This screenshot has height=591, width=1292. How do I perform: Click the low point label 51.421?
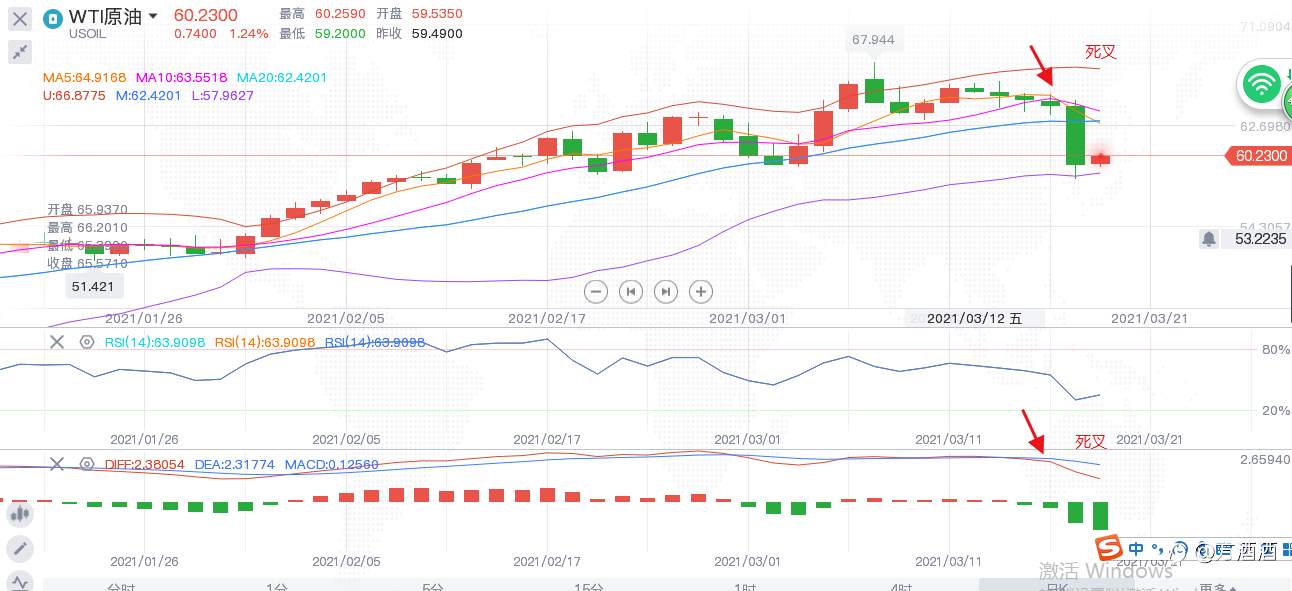(x=95, y=286)
